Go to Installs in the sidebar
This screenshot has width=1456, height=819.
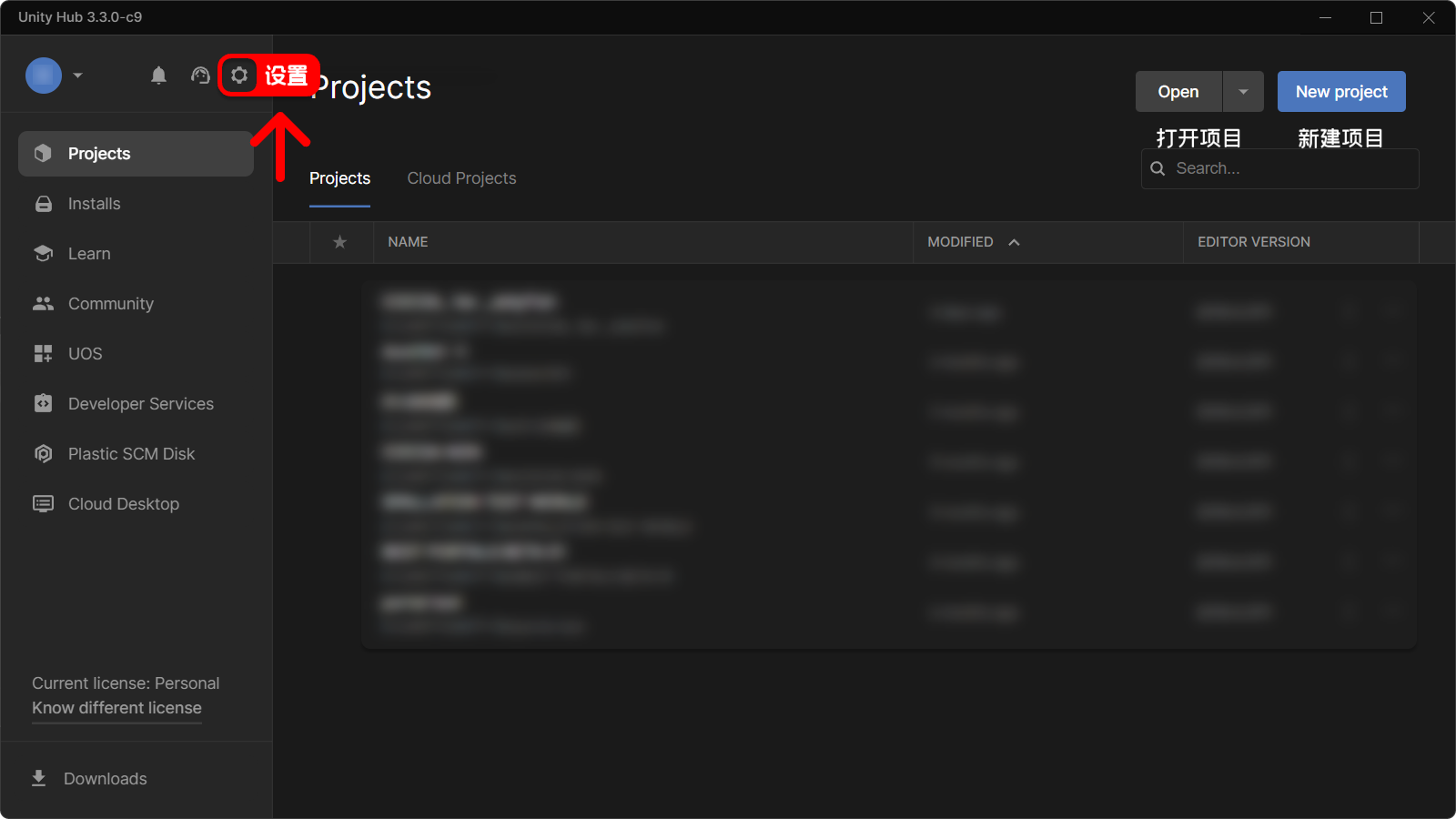pyautogui.click(x=94, y=204)
